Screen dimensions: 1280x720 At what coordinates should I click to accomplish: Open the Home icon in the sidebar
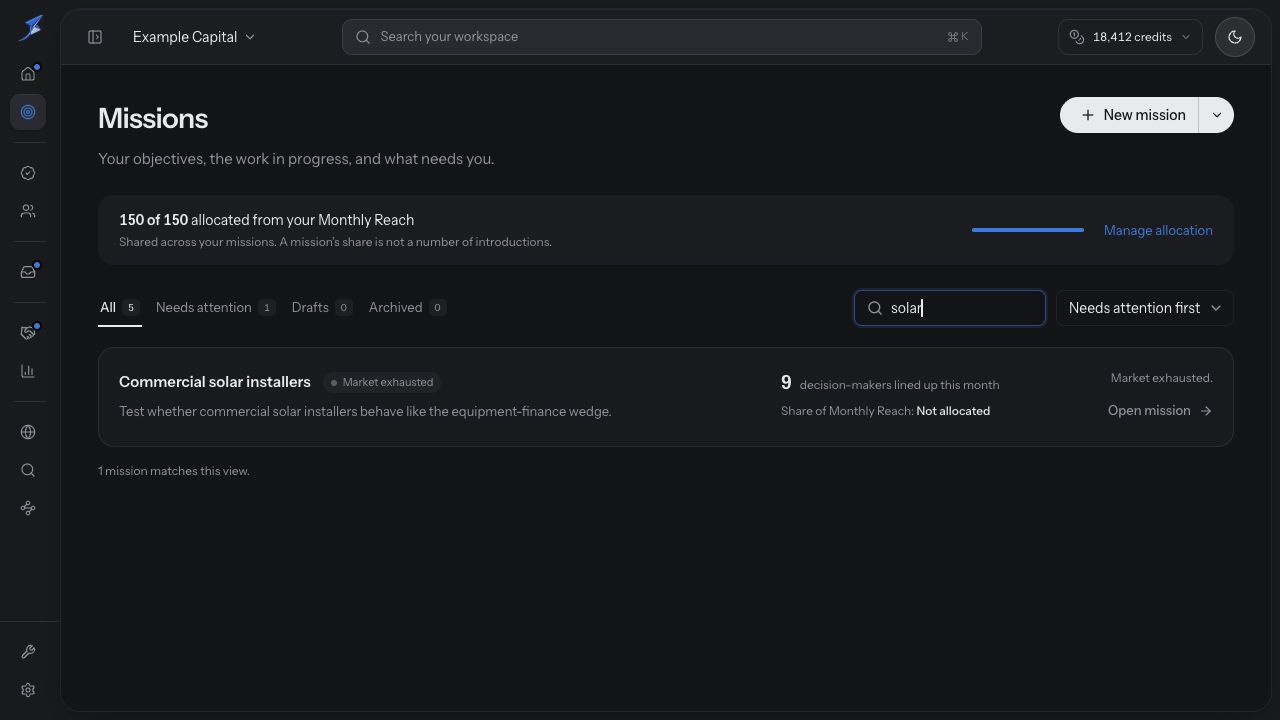(x=28, y=73)
